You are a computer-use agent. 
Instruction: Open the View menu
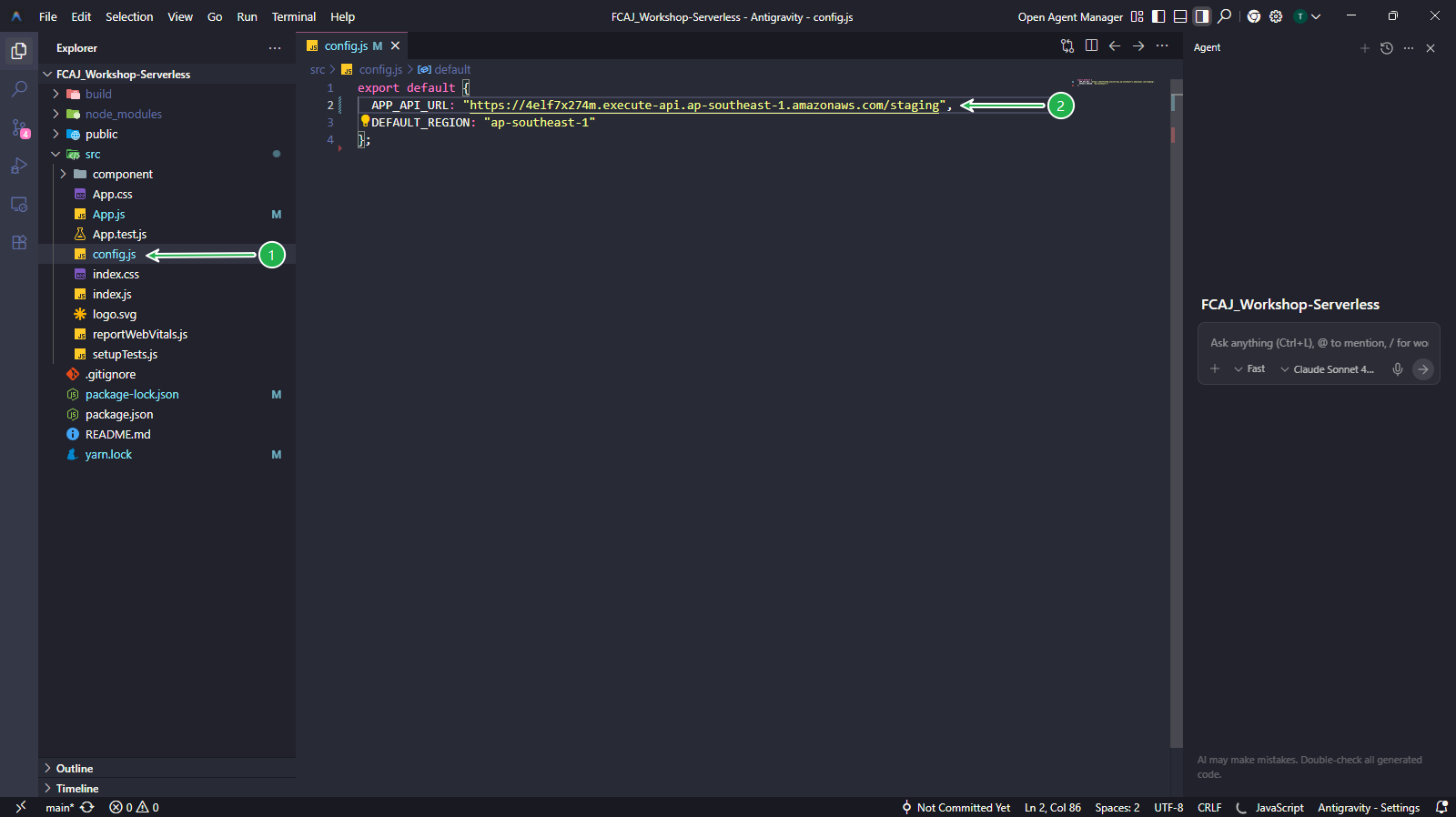click(x=180, y=16)
